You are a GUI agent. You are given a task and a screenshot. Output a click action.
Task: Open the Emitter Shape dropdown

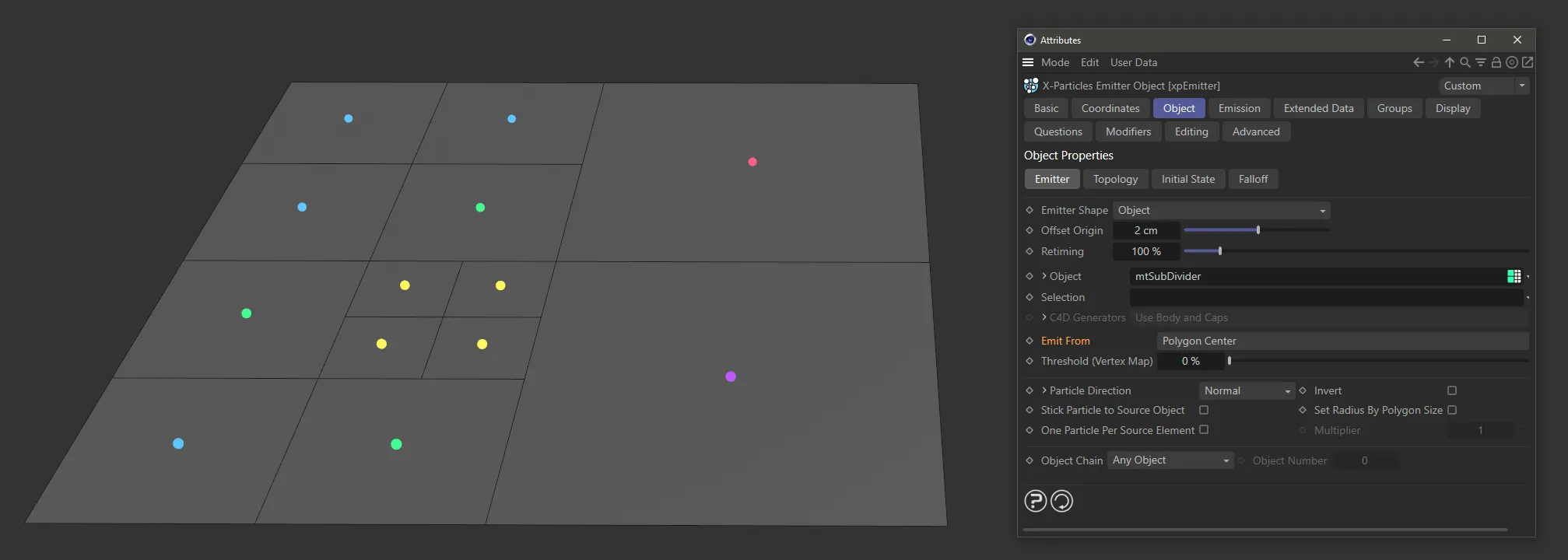pos(1221,210)
